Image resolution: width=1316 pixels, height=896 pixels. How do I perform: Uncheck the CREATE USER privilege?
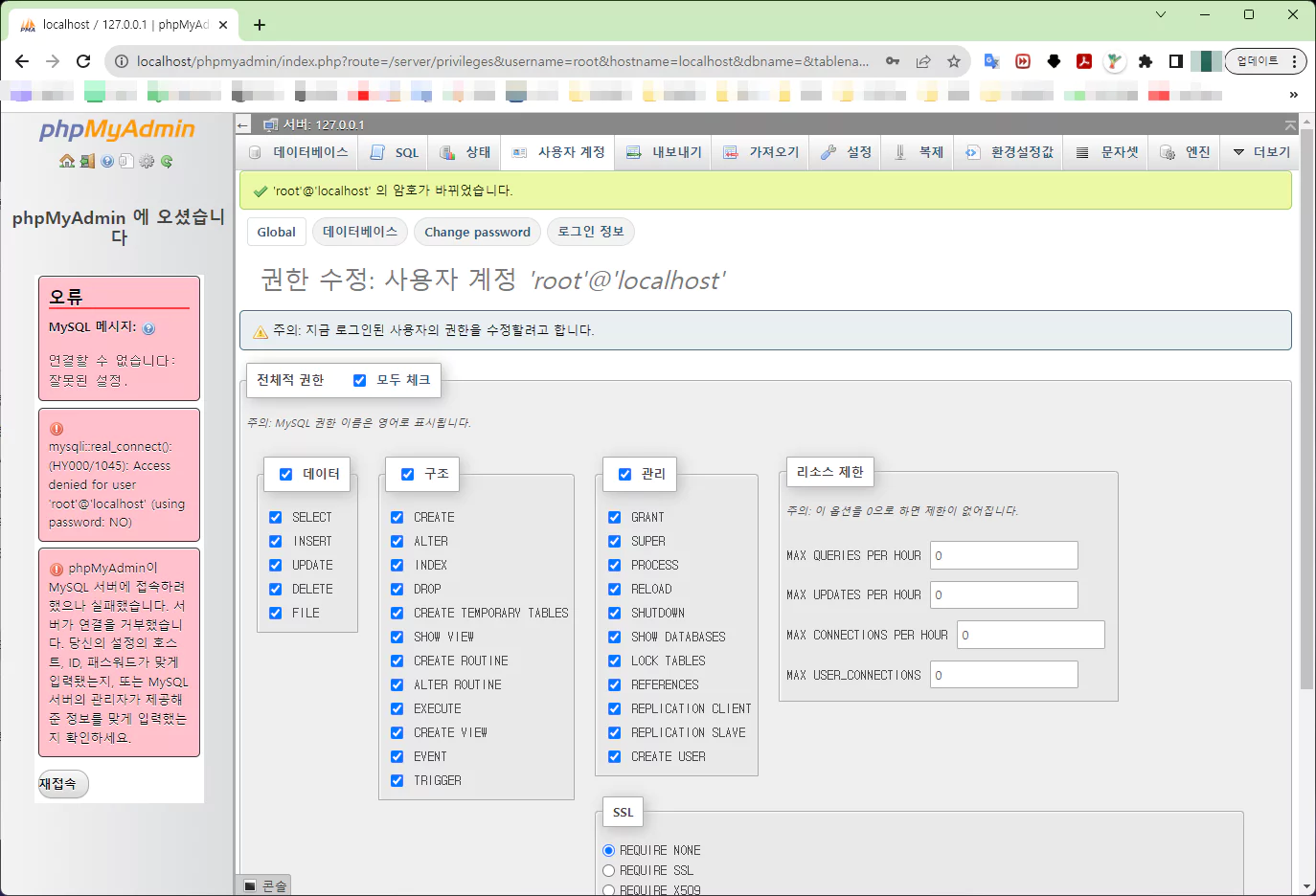615,756
